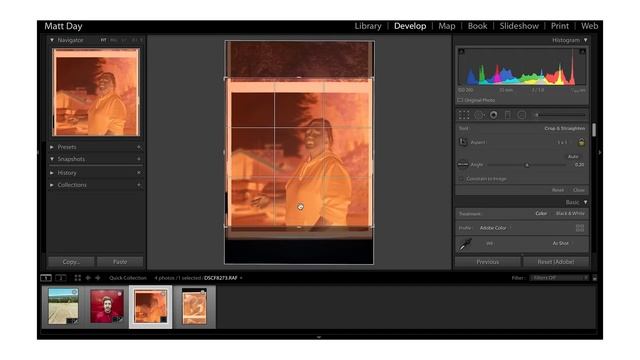Viewport: 640px width, 360px height.
Task: Switch to the Map module
Action: point(447,26)
